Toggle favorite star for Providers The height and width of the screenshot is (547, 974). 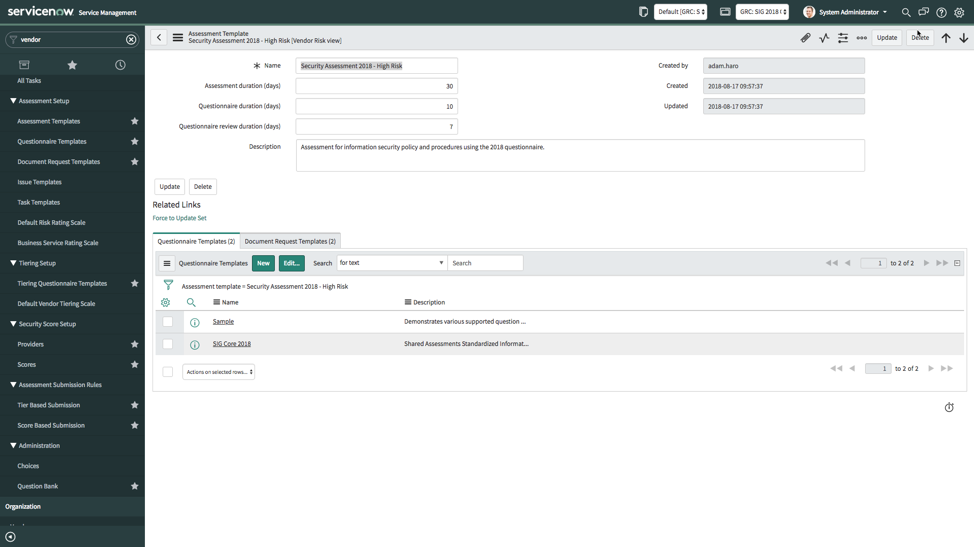click(x=135, y=344)
